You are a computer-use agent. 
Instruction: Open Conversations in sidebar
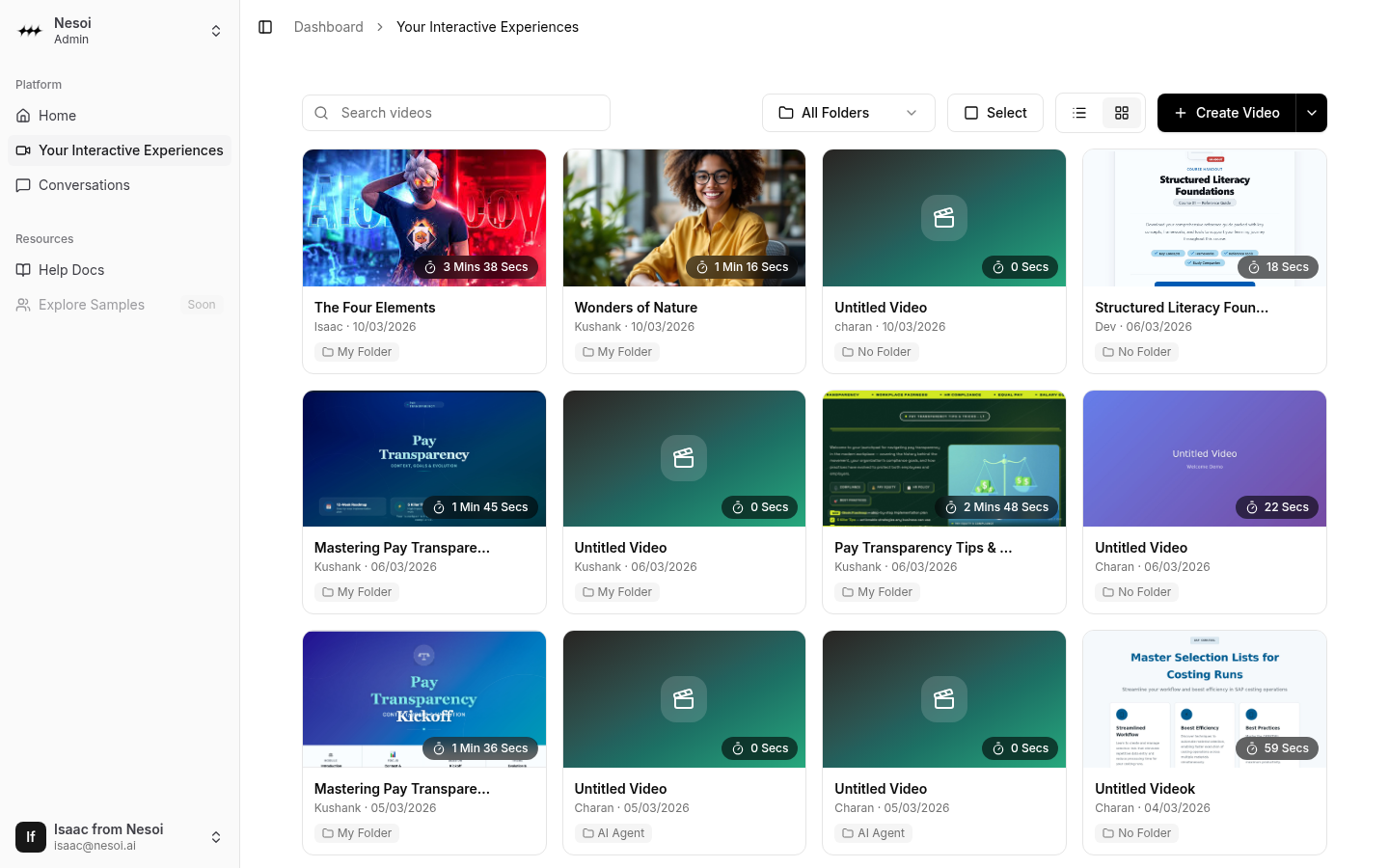pyautogui.click(x=84, y=185)
